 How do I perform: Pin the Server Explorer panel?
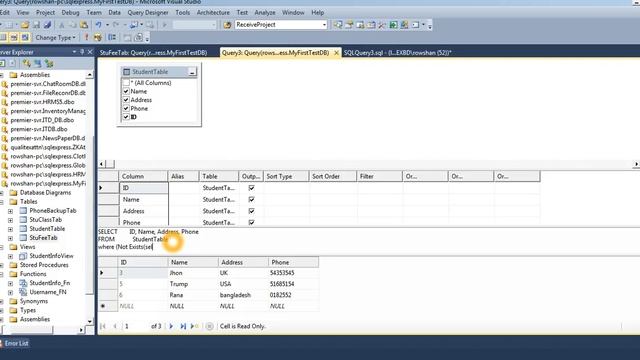click(82, 52)
